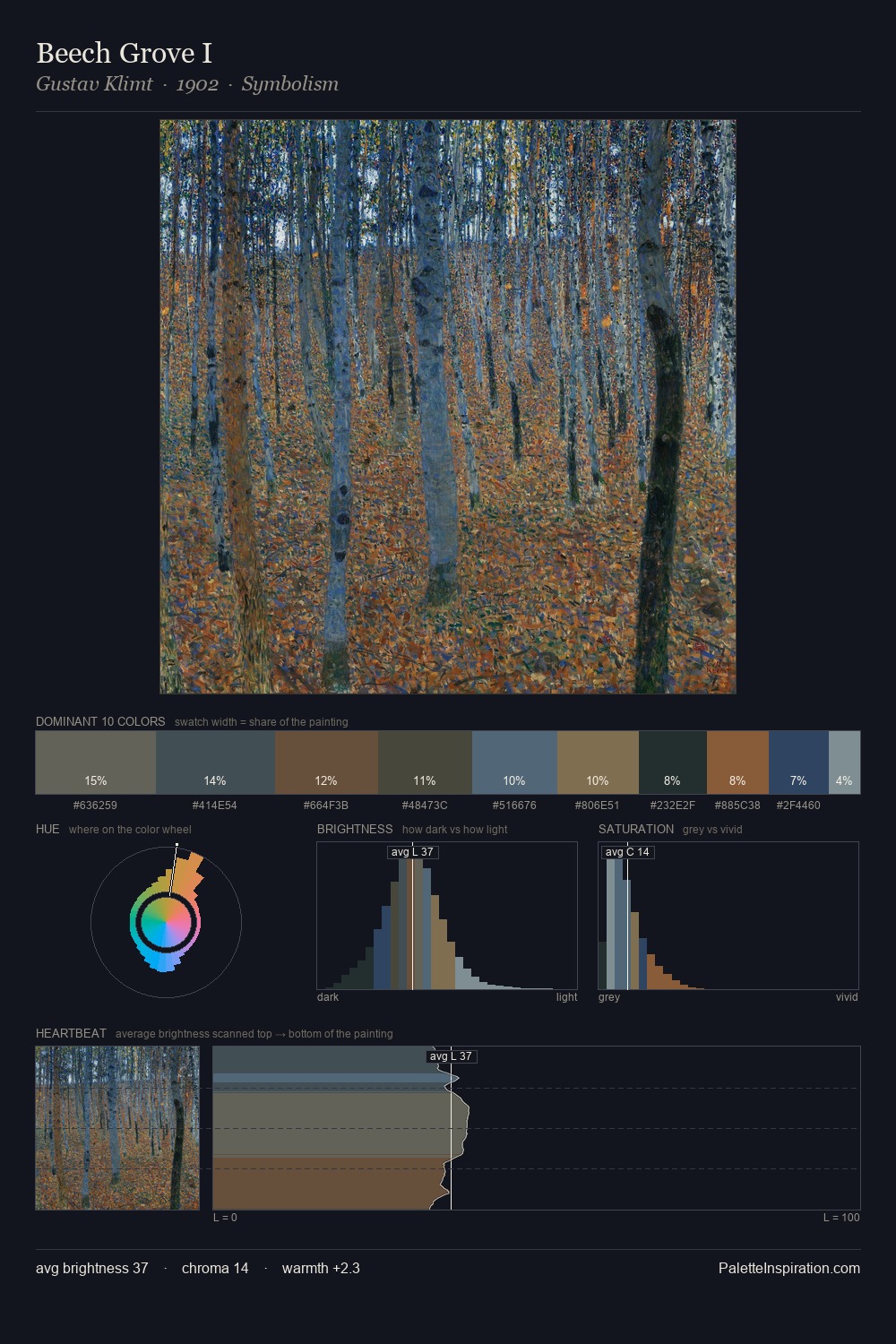This screenshot has height=1344, width=896.
Task: Click the BRIGHTNESS section heading
Action: tap(355, 829)
